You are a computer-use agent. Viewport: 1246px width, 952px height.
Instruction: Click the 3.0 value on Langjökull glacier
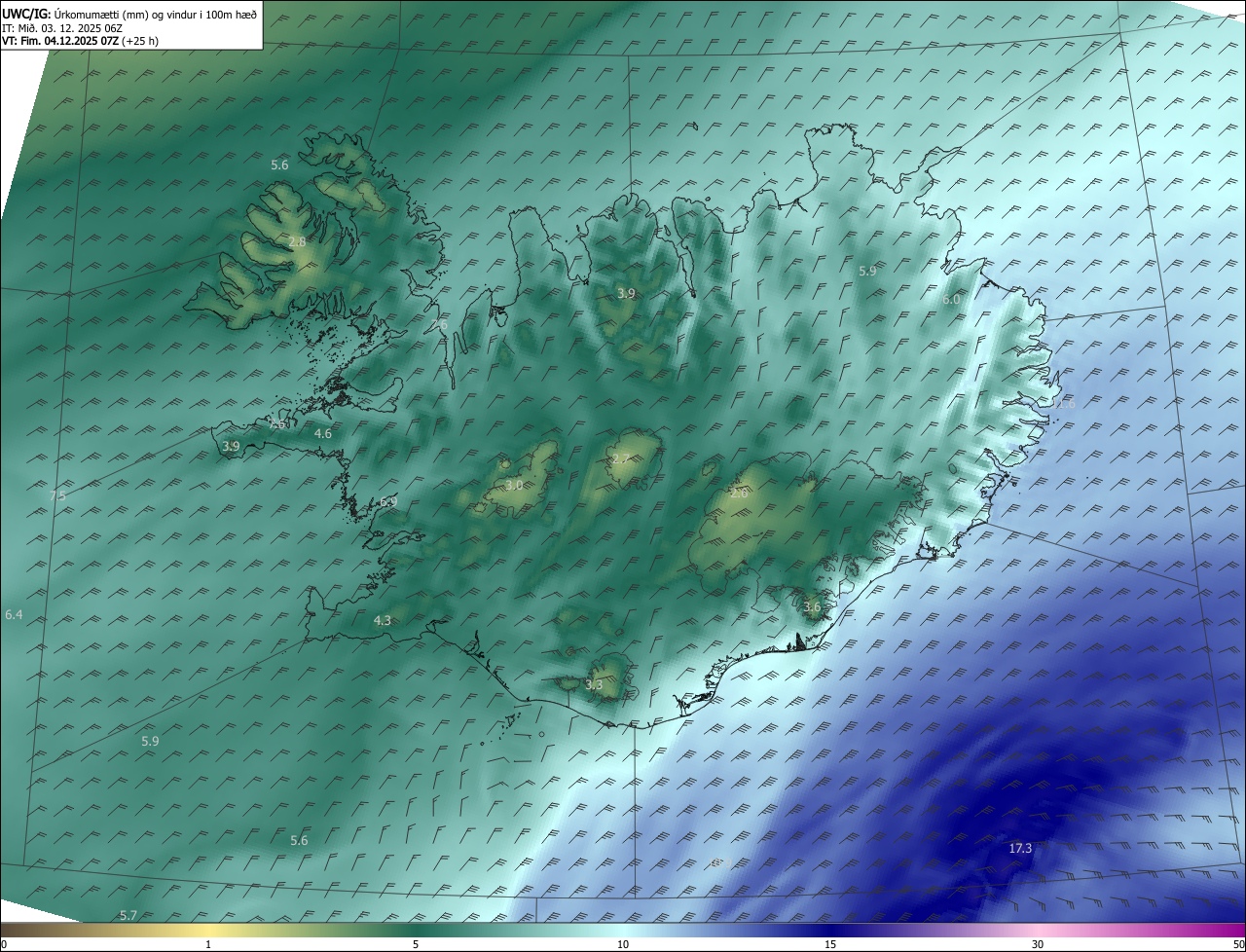pyautogui.click(x=514, y=485)
